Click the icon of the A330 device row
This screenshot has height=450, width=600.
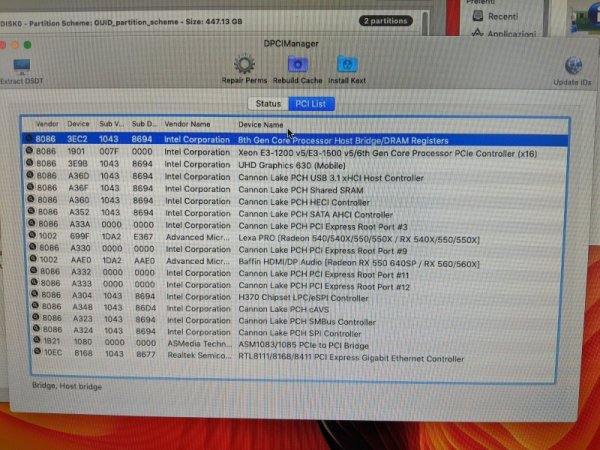point(33,247)
